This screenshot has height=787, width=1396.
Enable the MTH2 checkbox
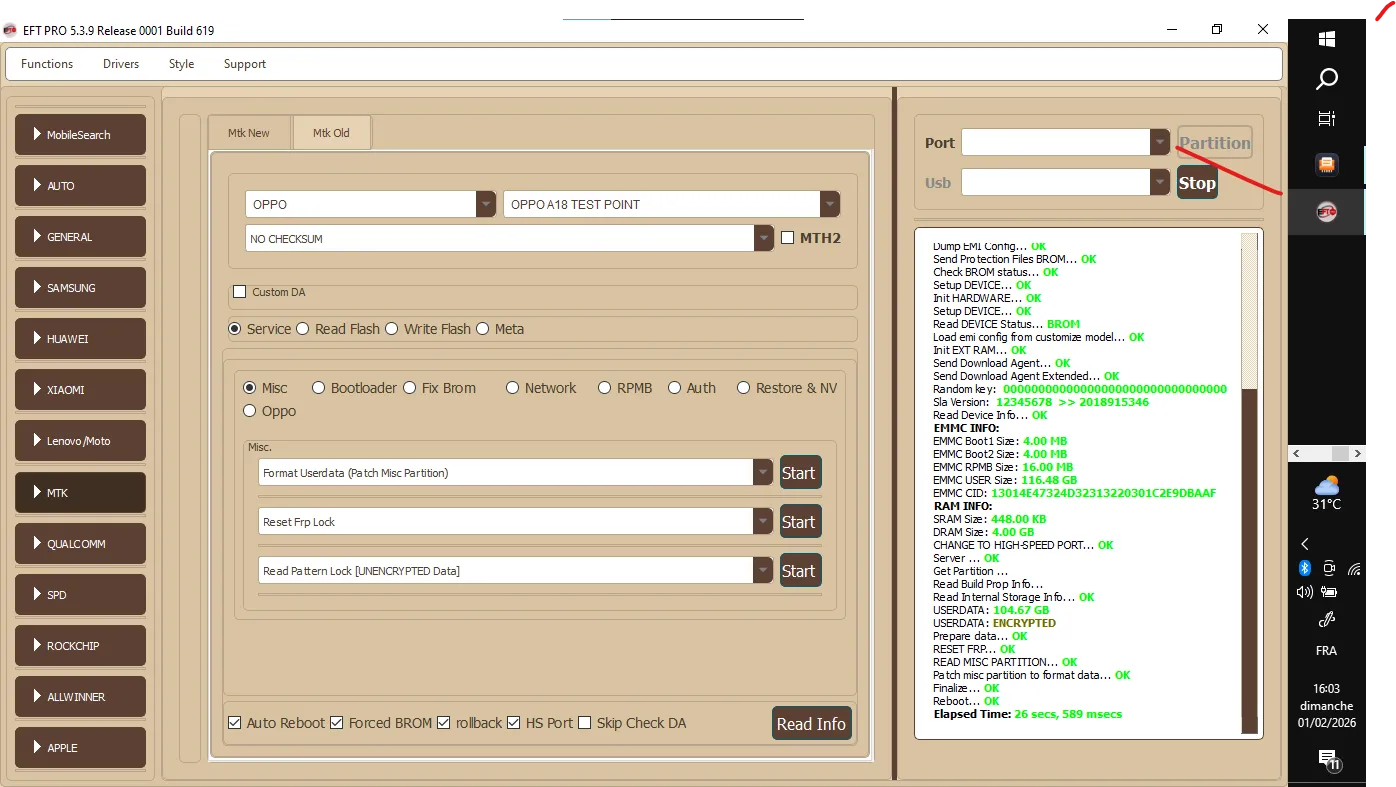[788, 238]
